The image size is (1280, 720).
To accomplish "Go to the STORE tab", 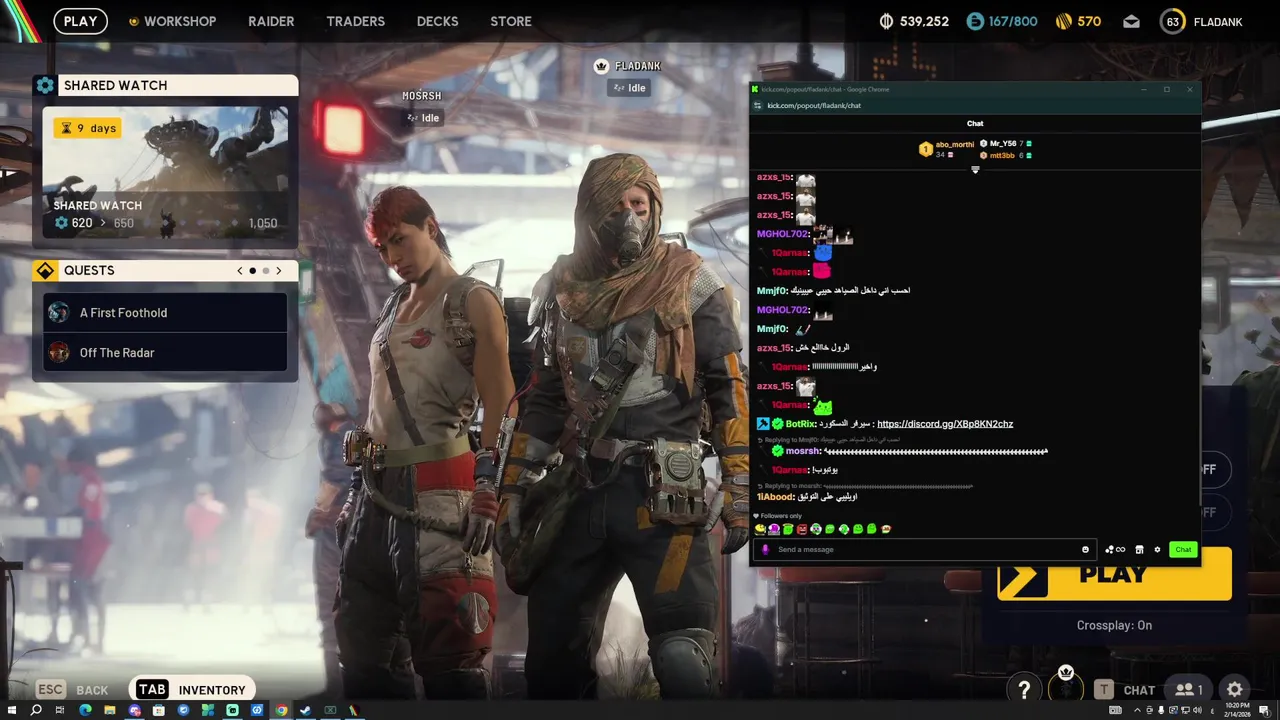I will [x=511, y=21].
